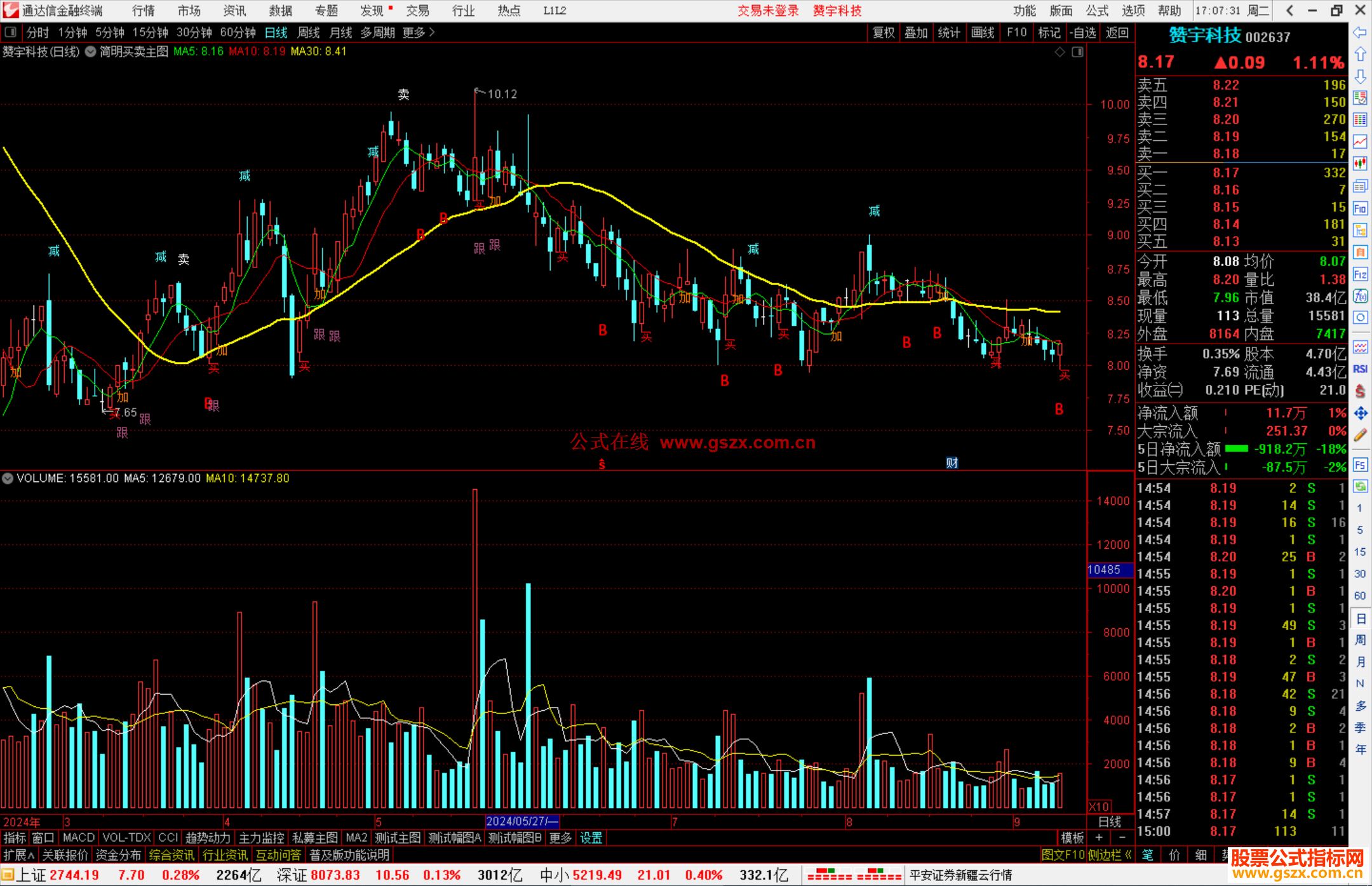Screen dimensions: 1372x886
Task: Expand the 更多 timeframe options chevron
Action: (x=432, y=32)
